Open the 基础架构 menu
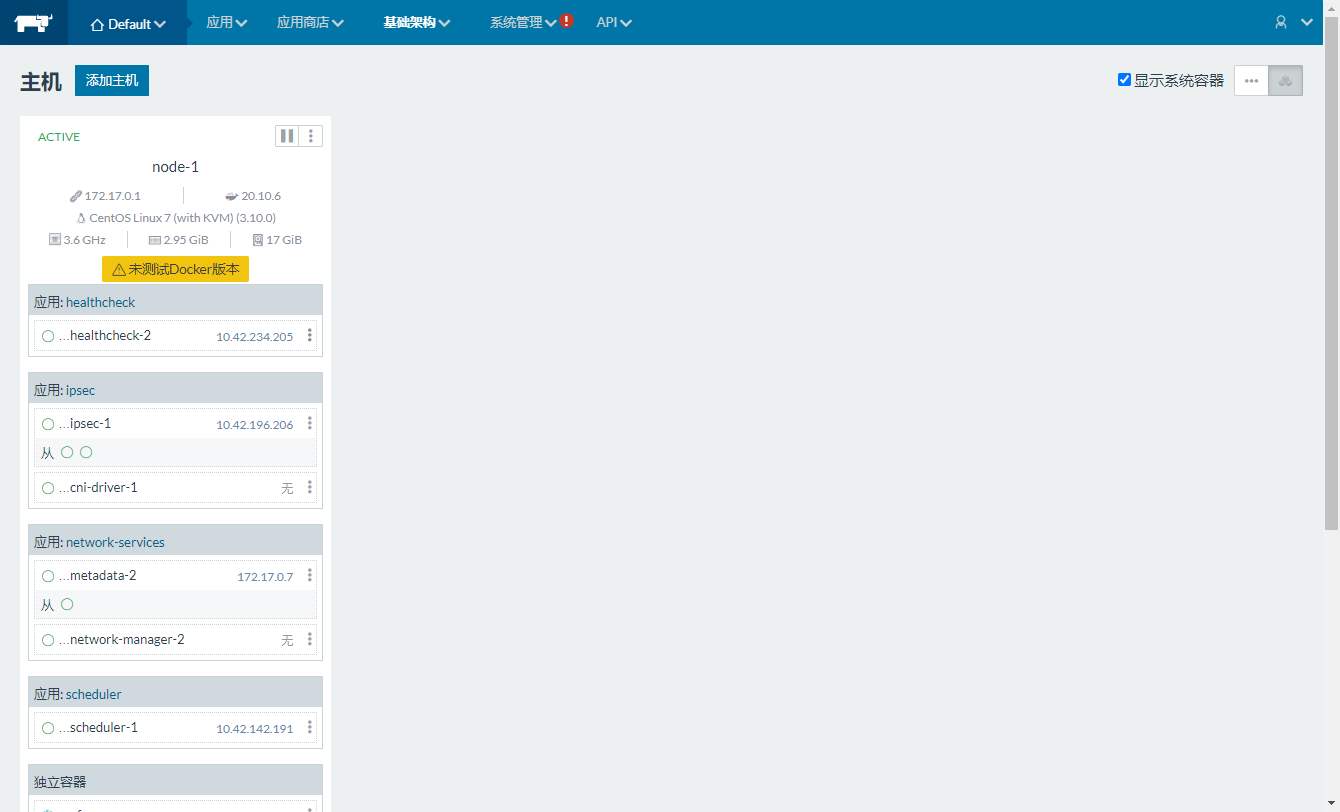This screenshot has height=812, width=1340. tap(416, 22)
